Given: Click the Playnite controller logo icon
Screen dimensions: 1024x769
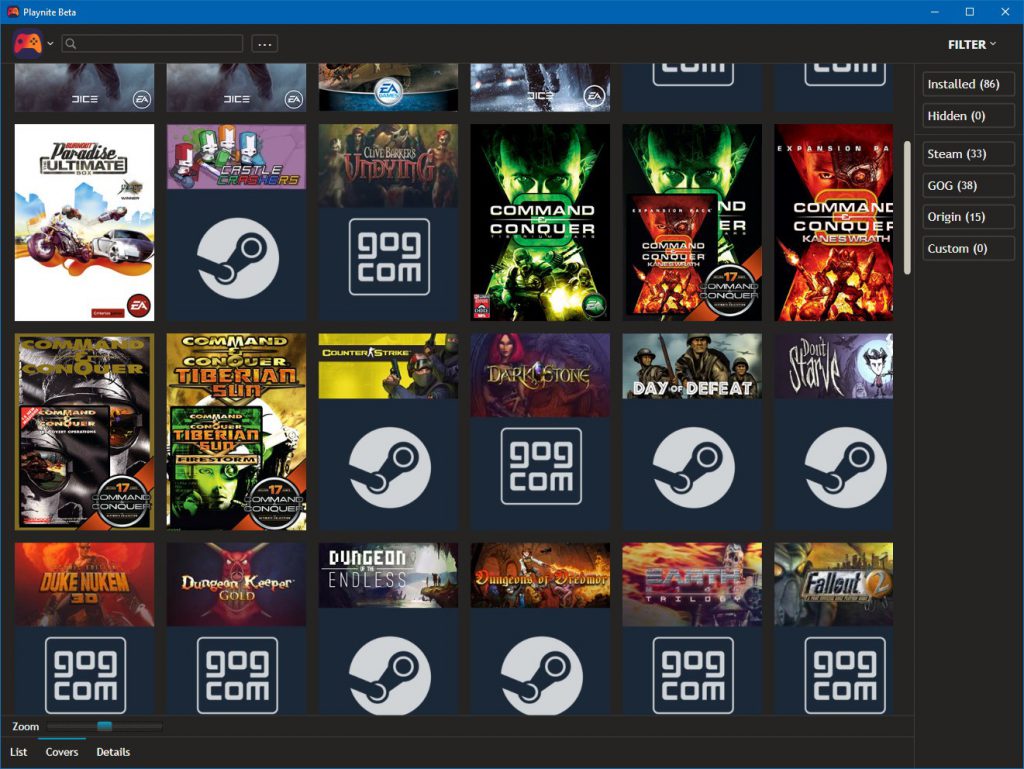Looking at the screenshot, I should [27, 43].
